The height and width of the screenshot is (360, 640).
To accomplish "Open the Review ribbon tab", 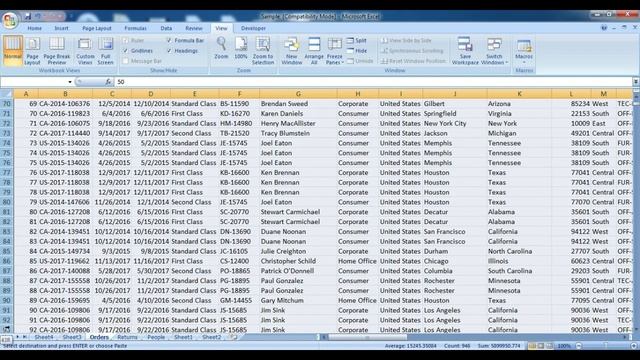I will pos(194,28).
